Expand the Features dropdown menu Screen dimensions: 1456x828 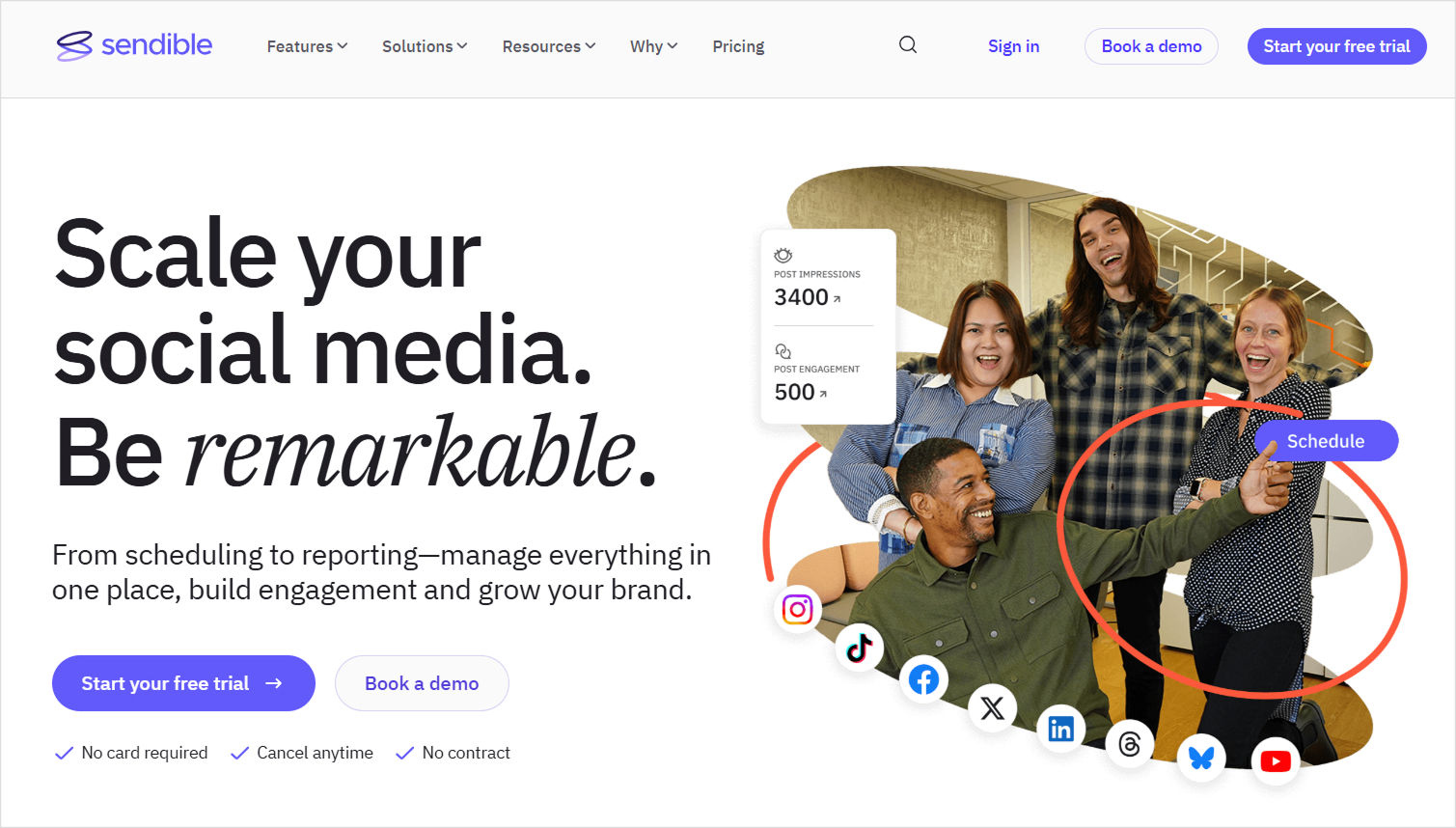point(307,46)
